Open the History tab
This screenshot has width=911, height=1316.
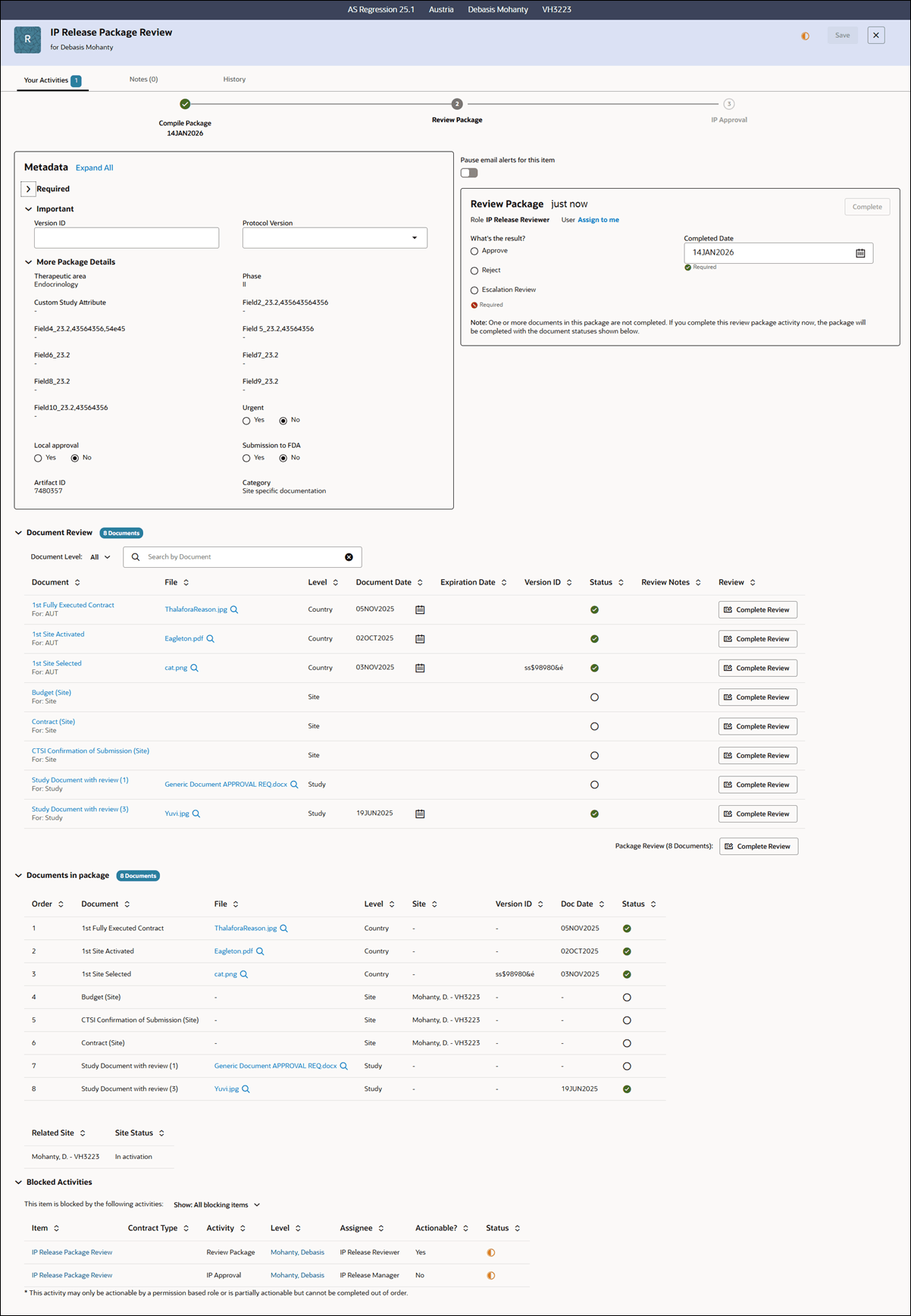coord(234,80)
